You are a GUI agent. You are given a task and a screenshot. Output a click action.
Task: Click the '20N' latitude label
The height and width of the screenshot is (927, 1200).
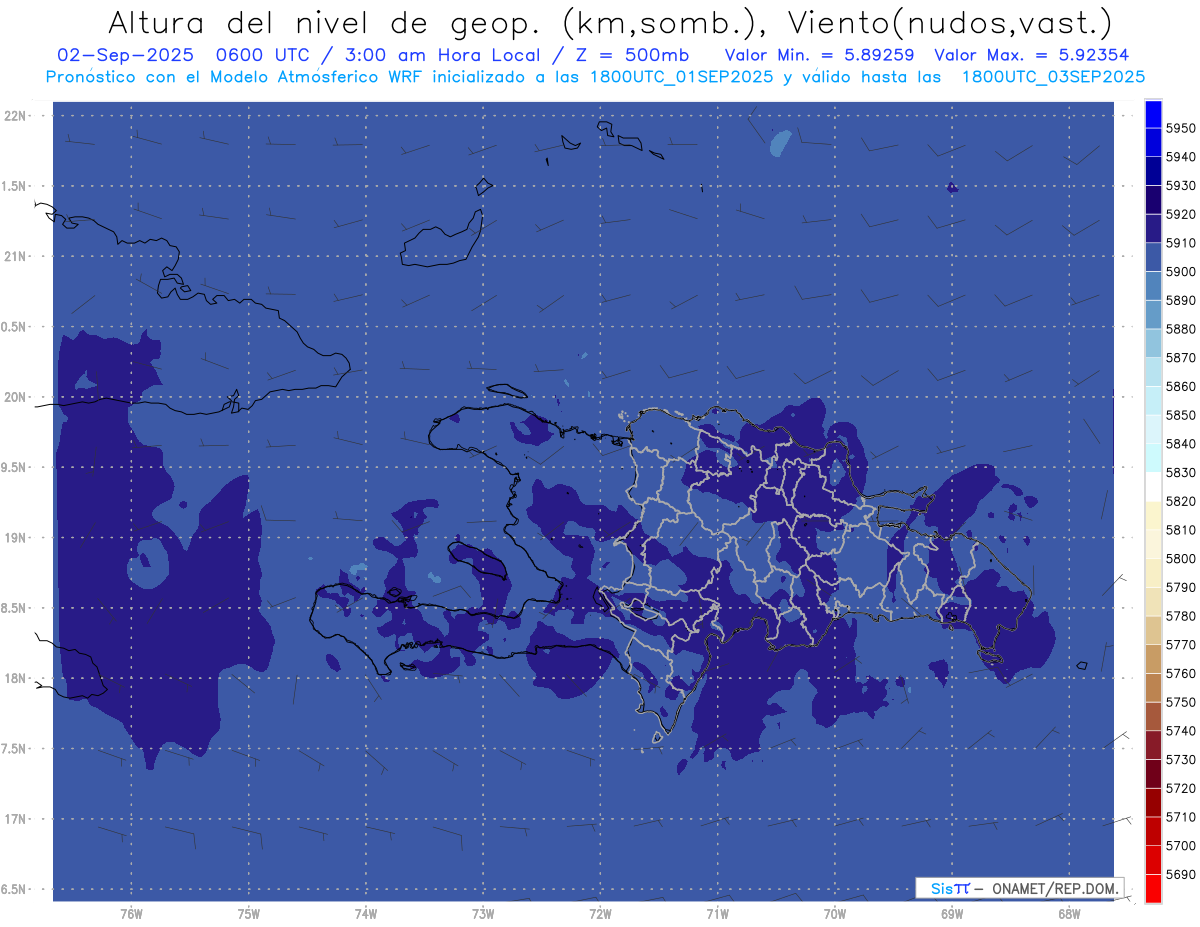click(x=15, y=397)
